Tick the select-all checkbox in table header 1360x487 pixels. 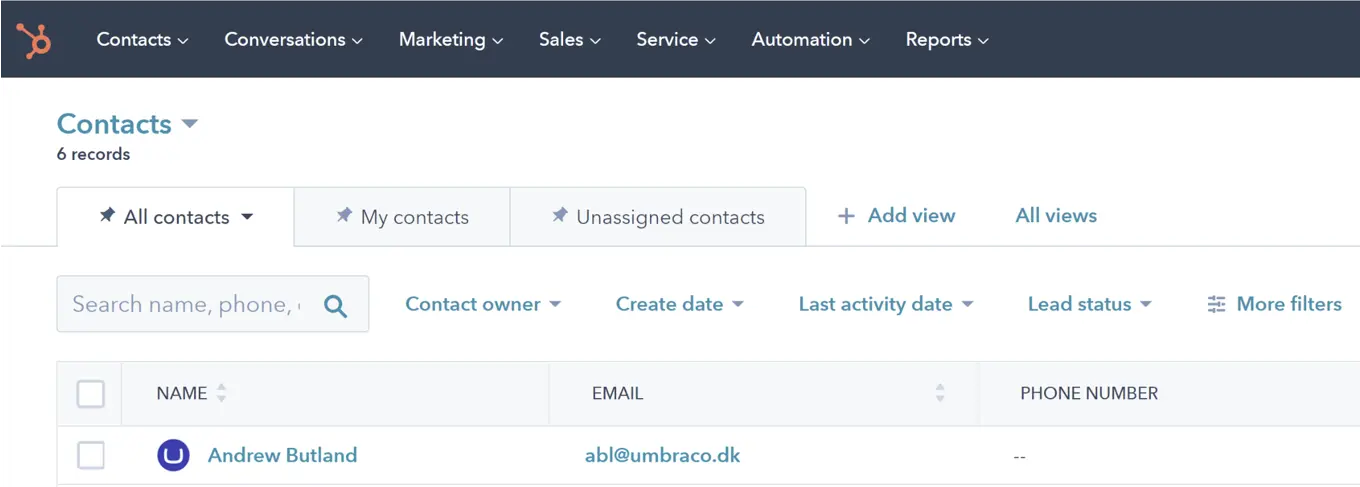click(x=91, y=394)
